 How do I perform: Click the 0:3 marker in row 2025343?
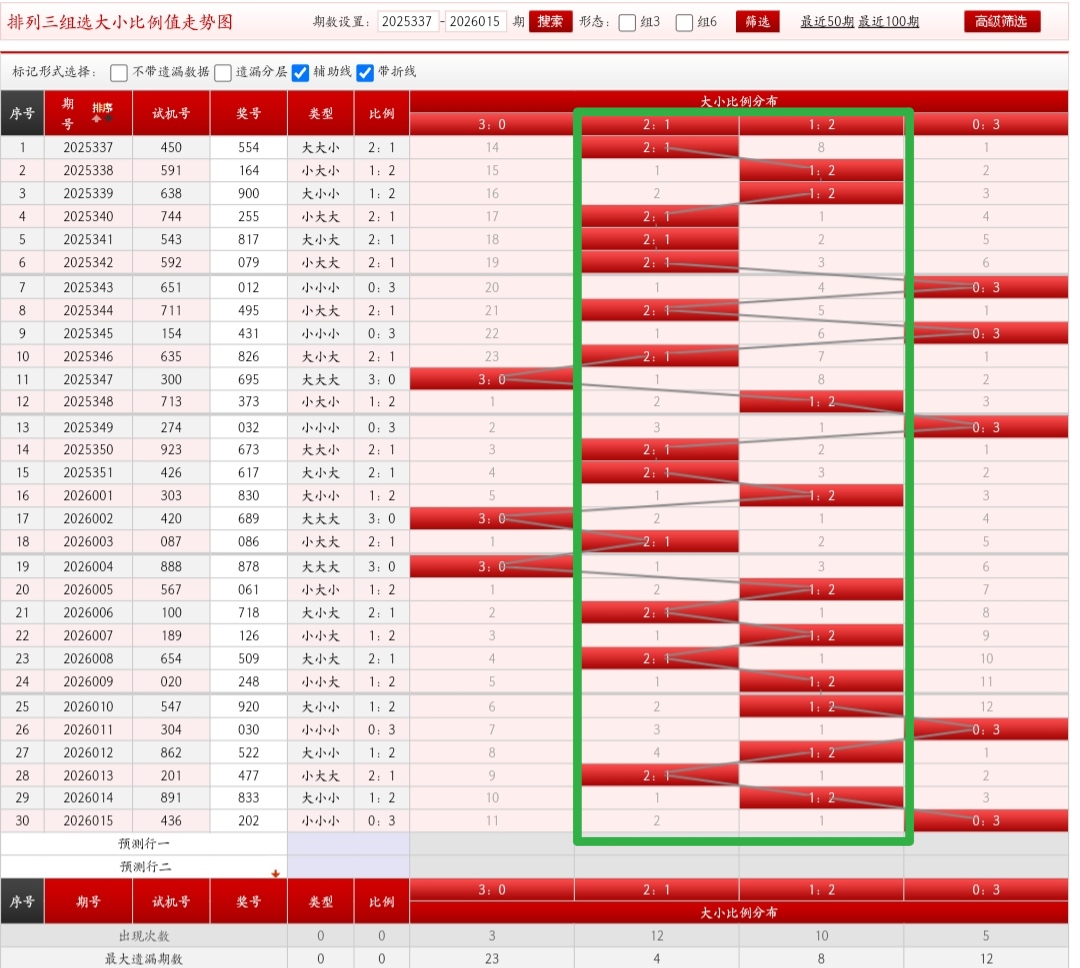point(985,287)
